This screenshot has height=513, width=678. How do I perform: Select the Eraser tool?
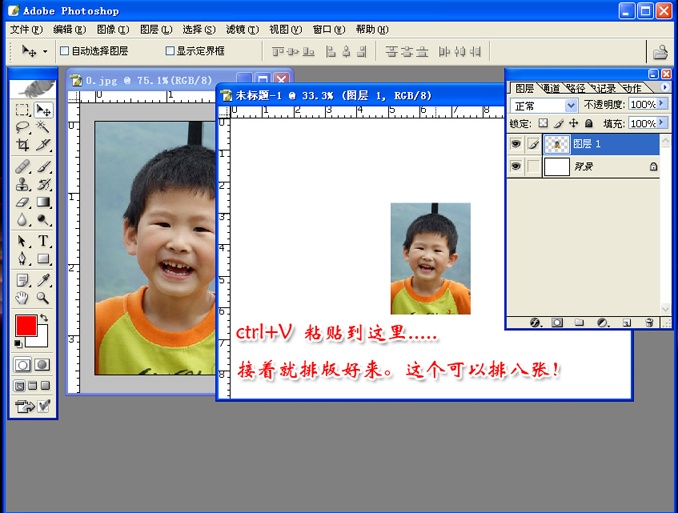(x=22, y=202)
